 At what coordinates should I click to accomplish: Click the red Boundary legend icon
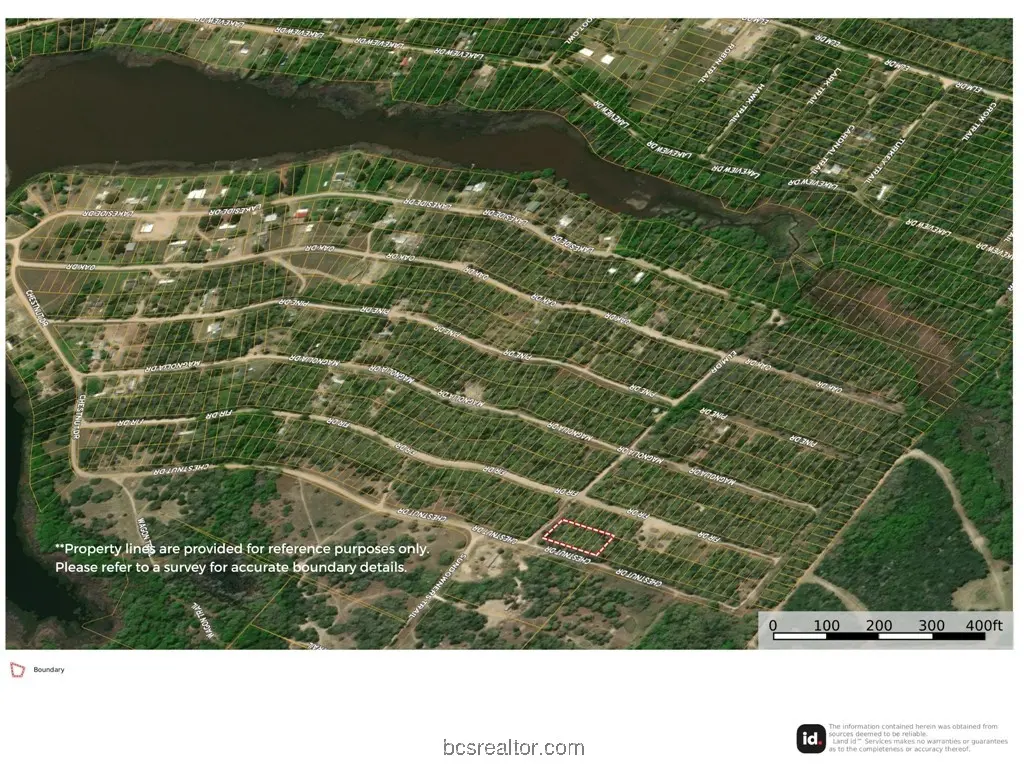point(17,669)
